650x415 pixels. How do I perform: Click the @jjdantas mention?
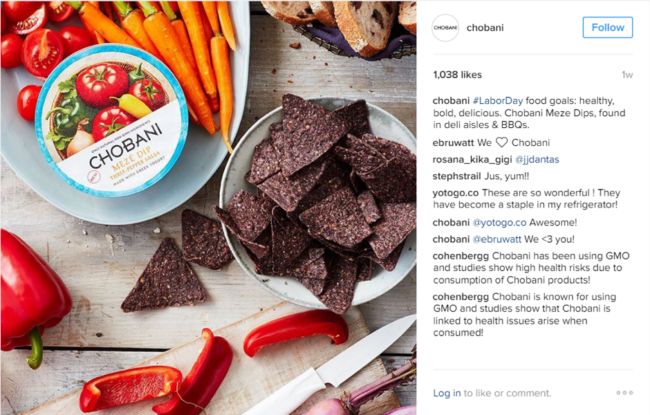(537, 160)
